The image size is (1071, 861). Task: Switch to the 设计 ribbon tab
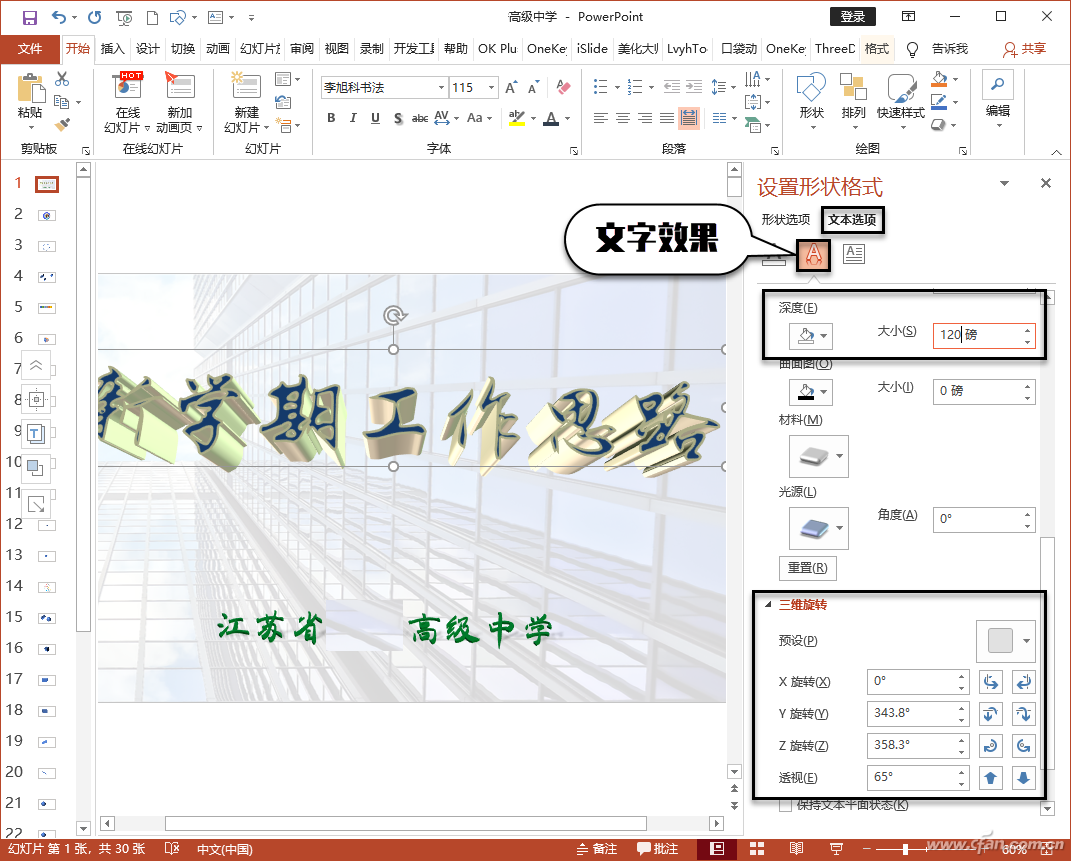point(145,48)
